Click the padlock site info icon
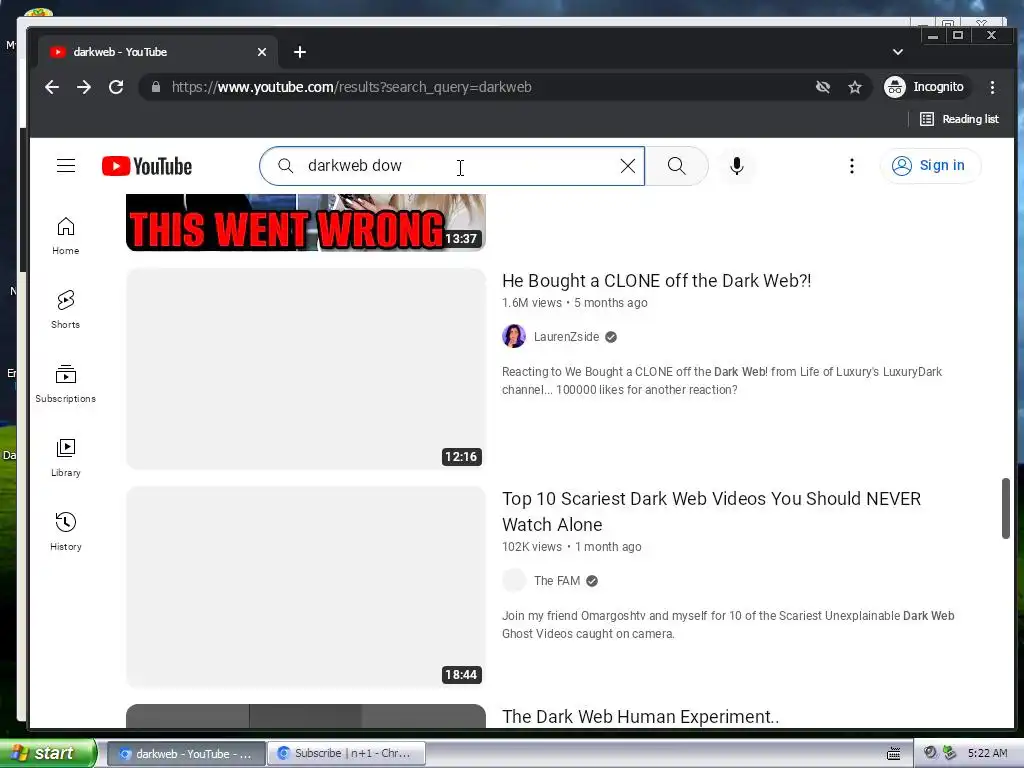1024x768 pixels. point(155,87)
